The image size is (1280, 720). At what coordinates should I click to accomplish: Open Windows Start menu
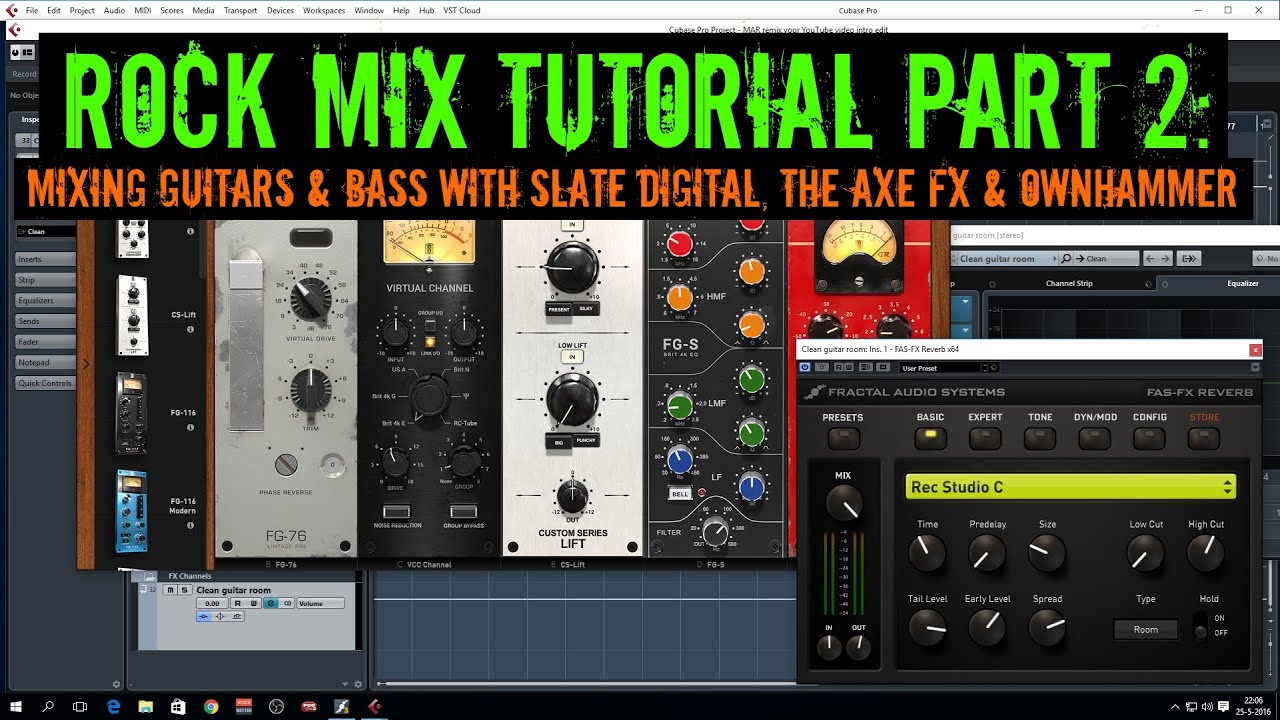[x=16, y=706]
